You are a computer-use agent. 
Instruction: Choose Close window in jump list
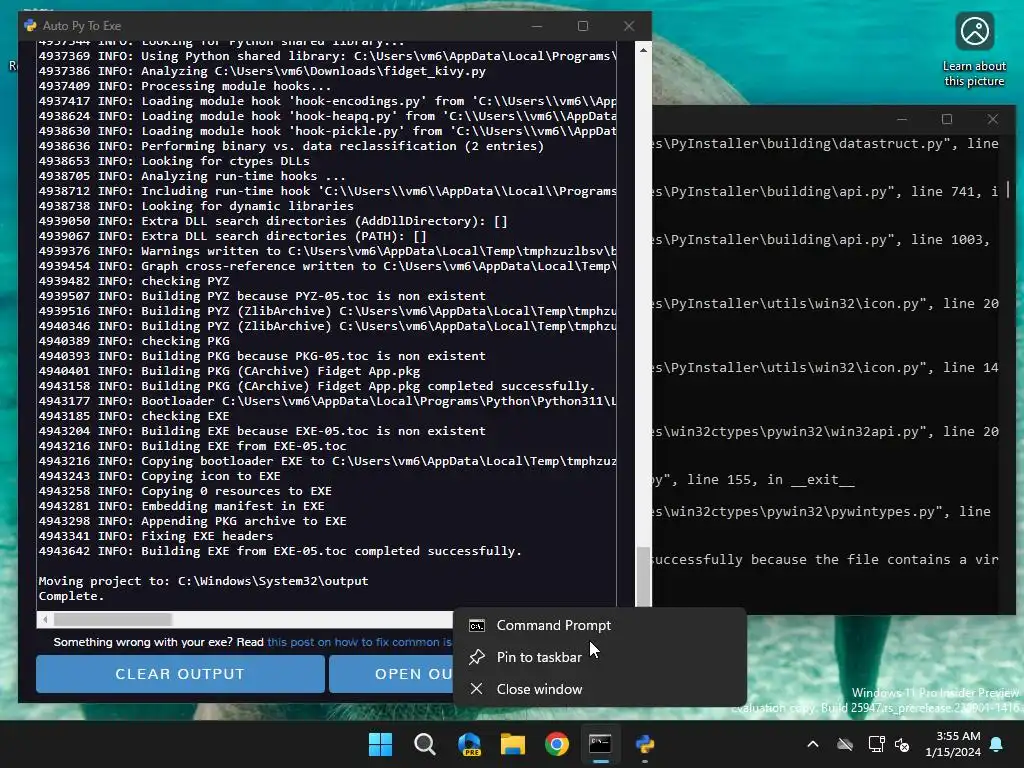(x=600, y=689)
